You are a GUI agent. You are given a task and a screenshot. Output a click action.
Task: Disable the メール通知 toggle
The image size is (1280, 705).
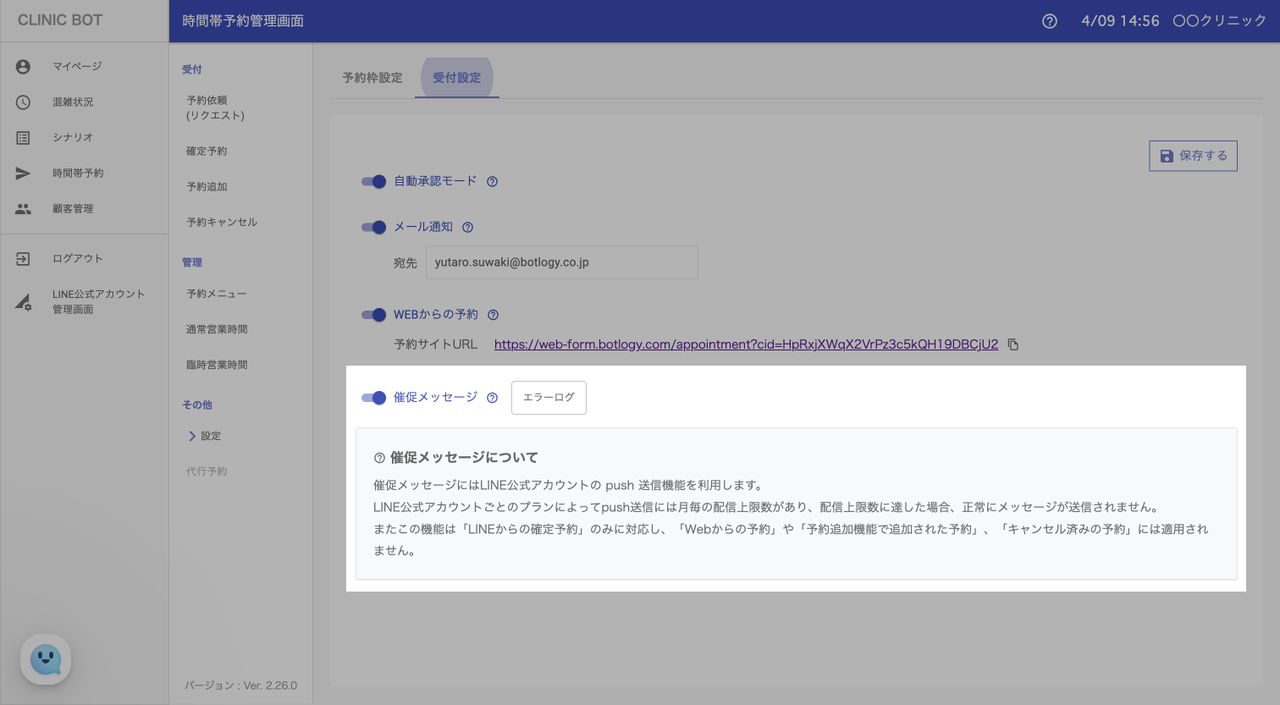(x=374, y=228)
